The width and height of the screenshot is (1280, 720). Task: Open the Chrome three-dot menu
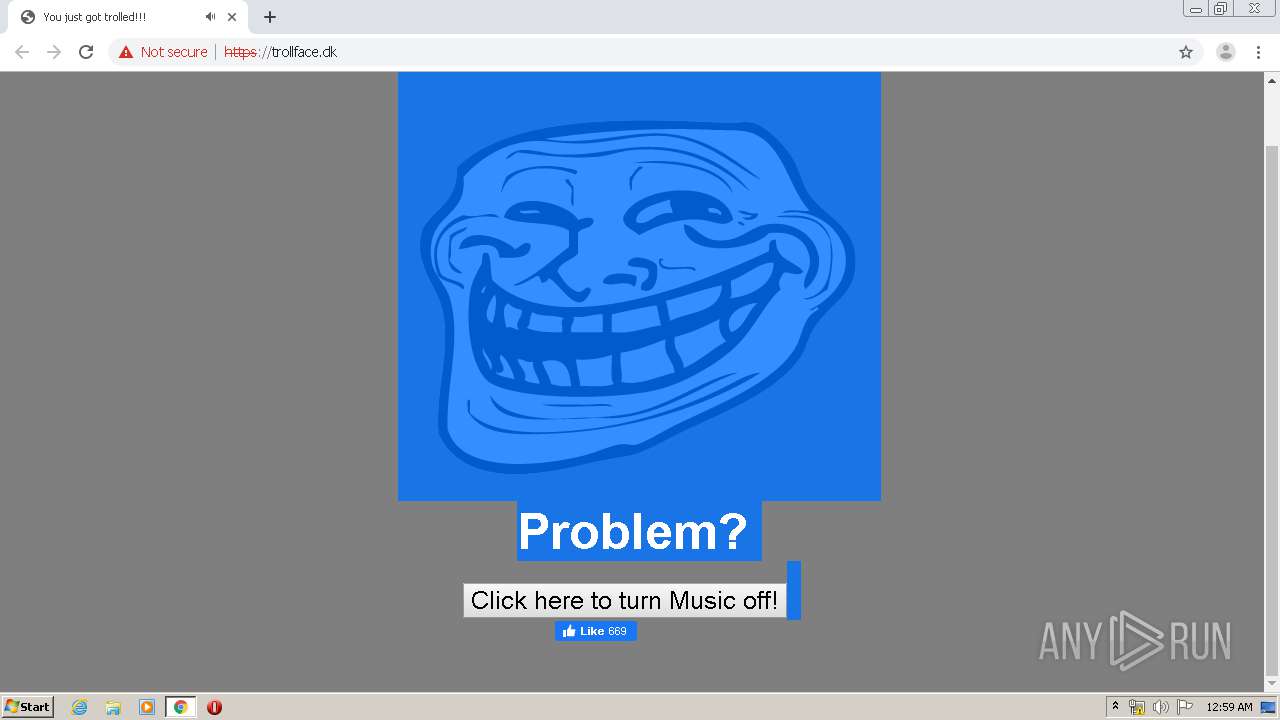click(x=1259, y=52)
